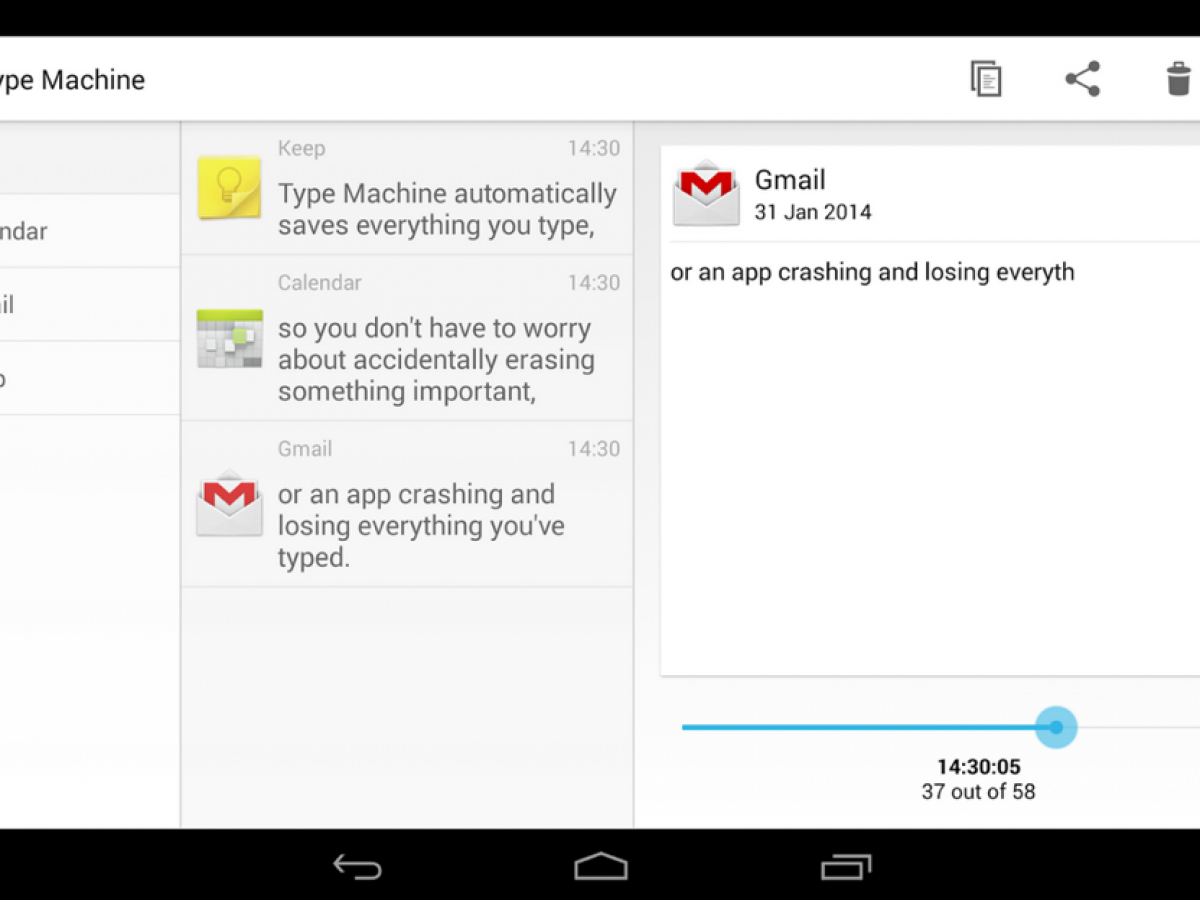Tap the Calendar app icon in list
Viewport: 1200px width, 900px height.
(229, 338)
